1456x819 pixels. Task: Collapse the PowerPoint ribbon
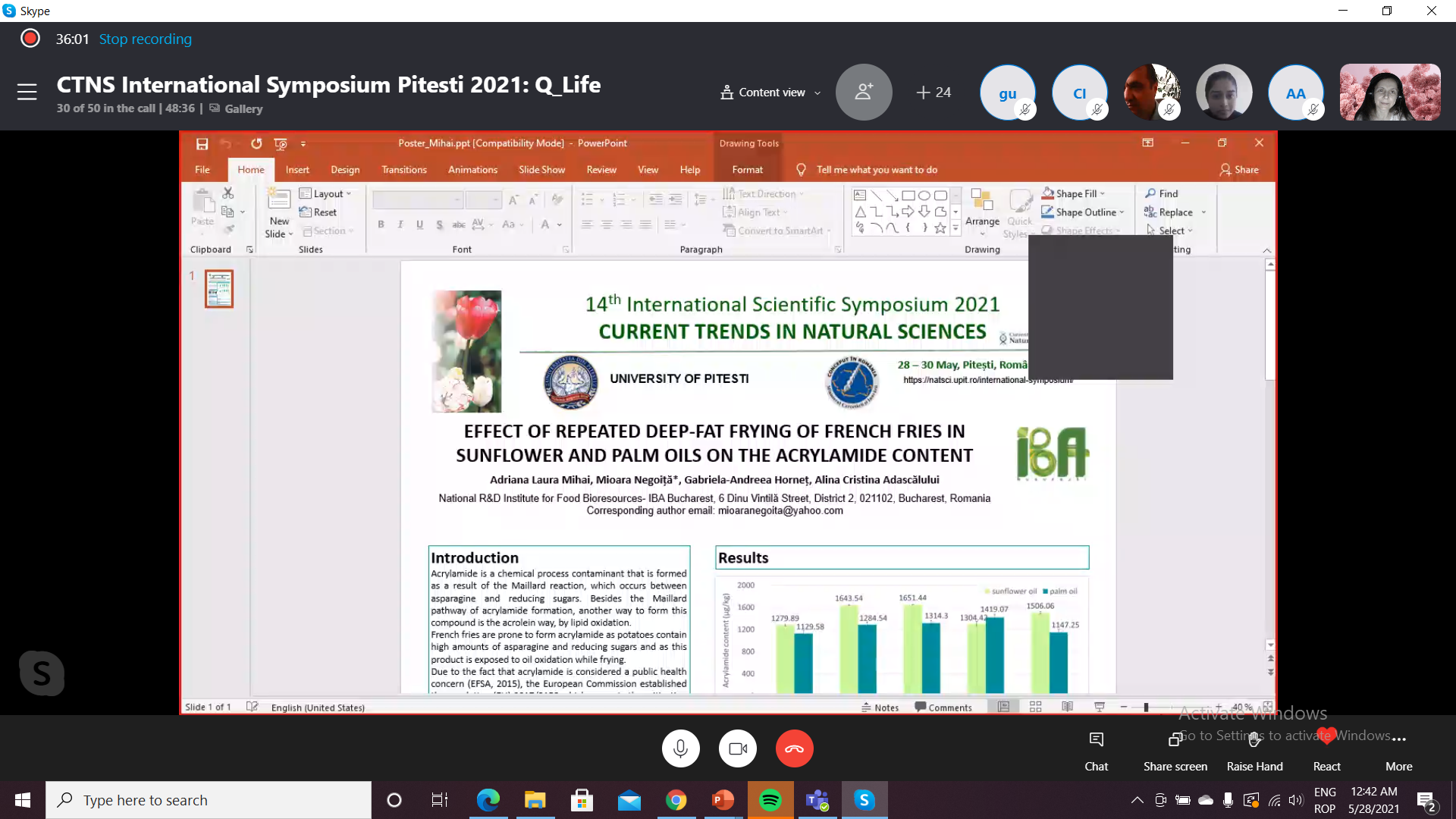(x=1267, y=250)
